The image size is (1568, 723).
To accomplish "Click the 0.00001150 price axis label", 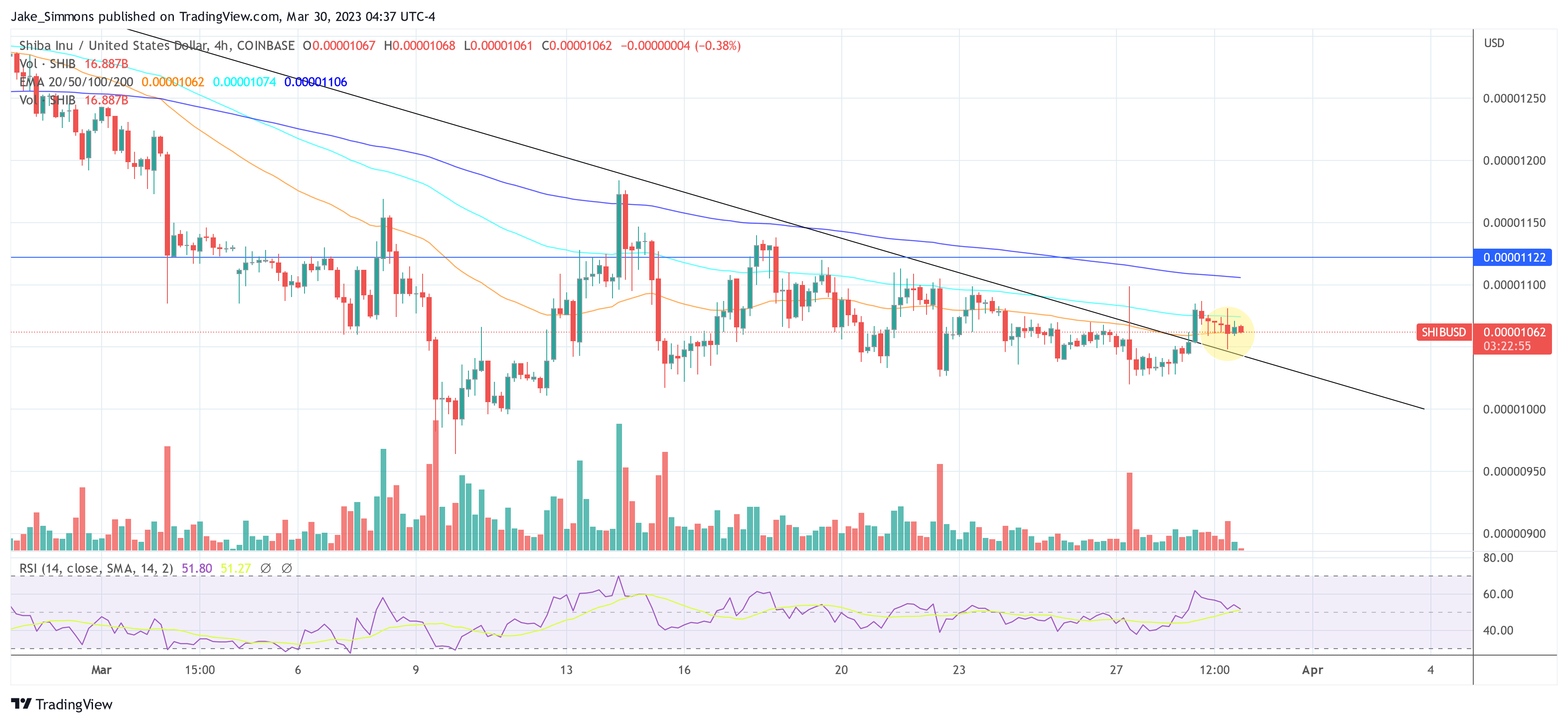I will 1514,223.
